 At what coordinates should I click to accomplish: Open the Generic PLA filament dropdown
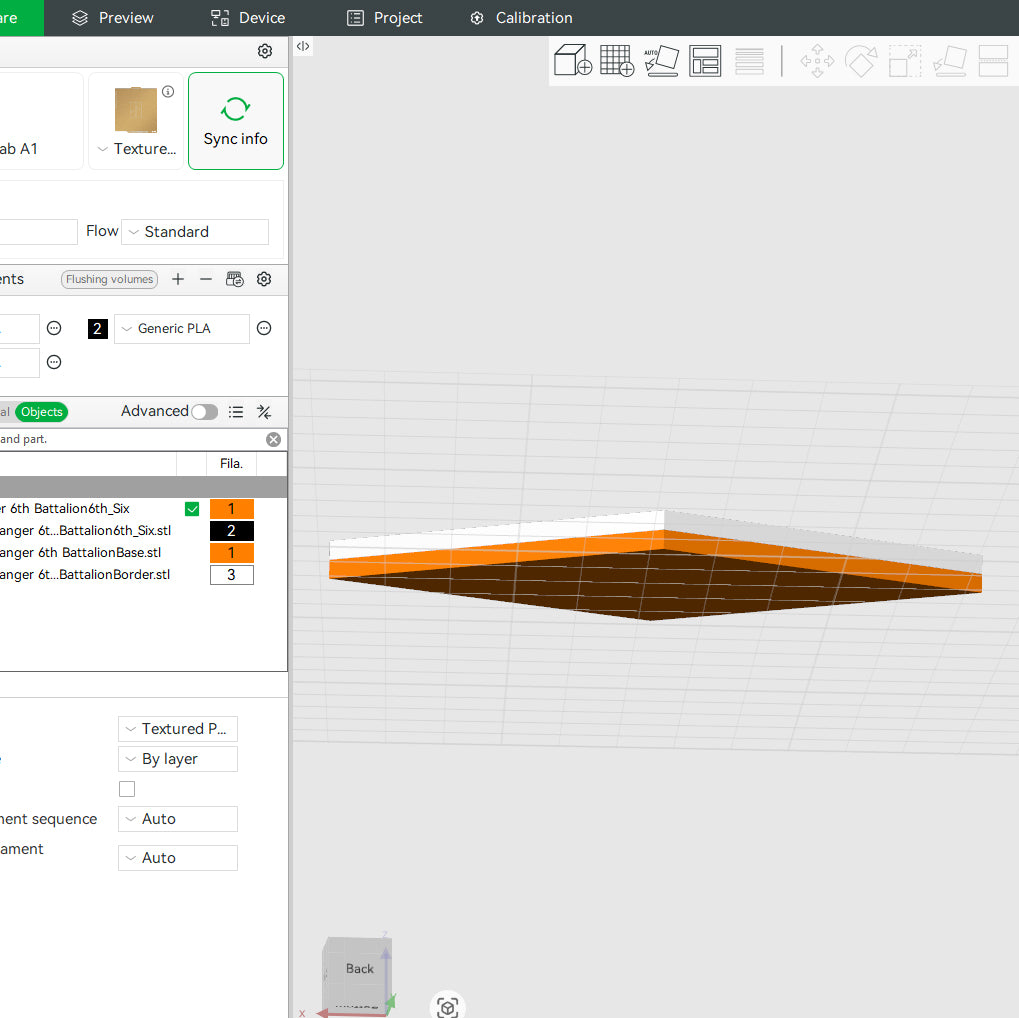point(182,329)
